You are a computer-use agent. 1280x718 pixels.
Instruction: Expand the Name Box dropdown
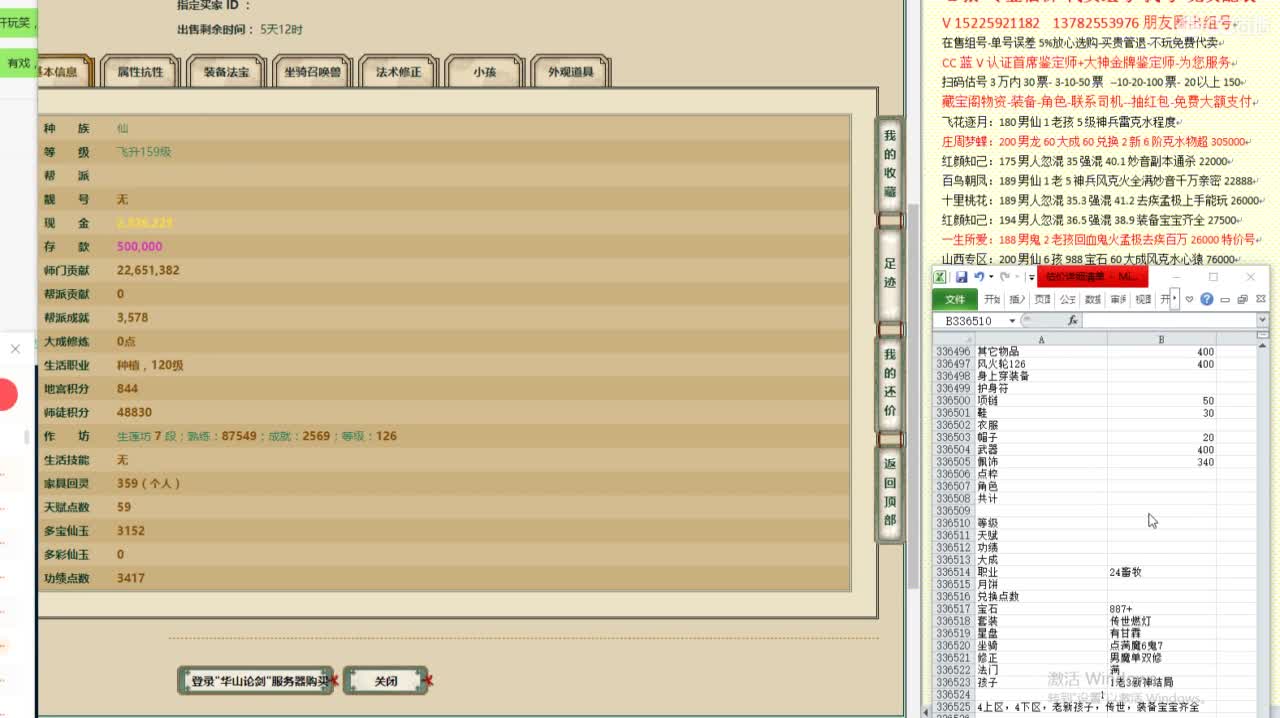pyautogui.click(x=1012, y=321)
